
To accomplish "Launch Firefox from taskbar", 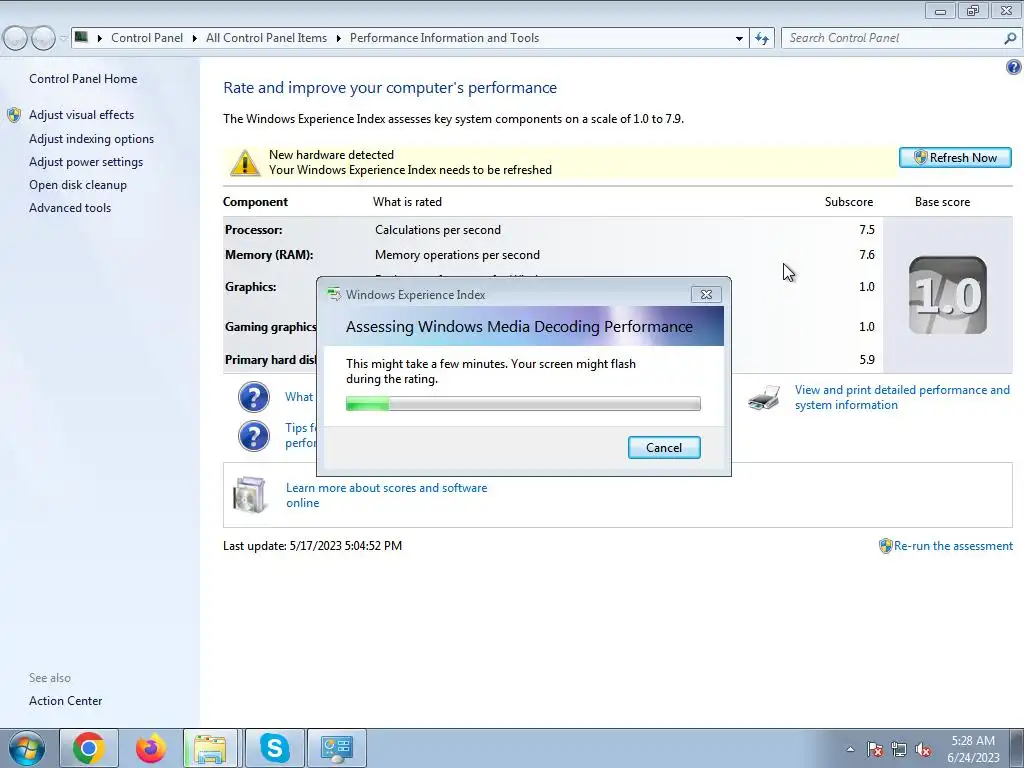I will point(150,748).
